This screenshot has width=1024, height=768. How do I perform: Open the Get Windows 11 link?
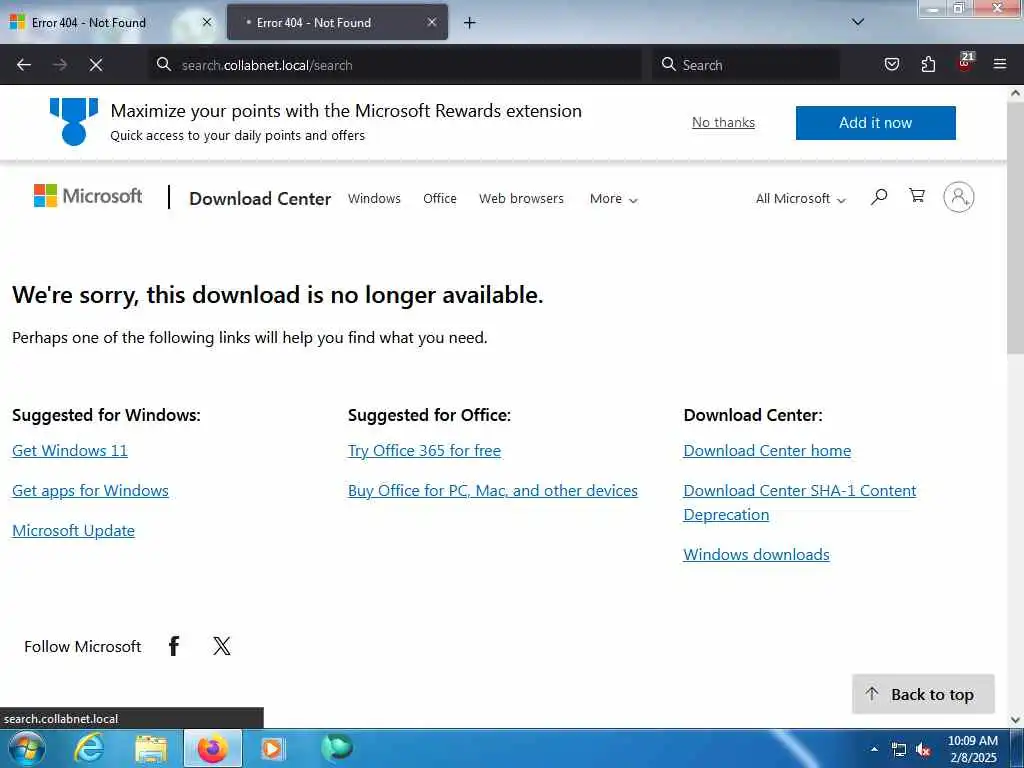click(x=70, y=451)
